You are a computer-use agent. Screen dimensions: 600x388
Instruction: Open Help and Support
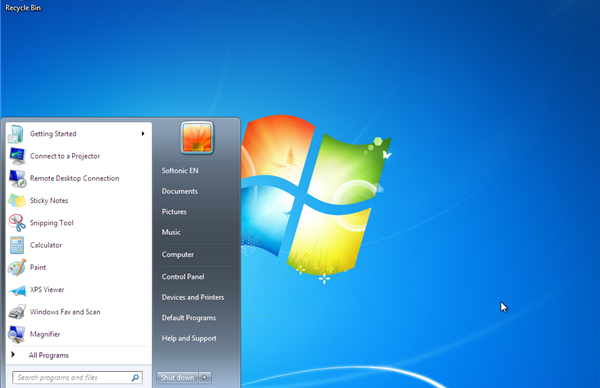pyautogui.click(x=189, y=339)
